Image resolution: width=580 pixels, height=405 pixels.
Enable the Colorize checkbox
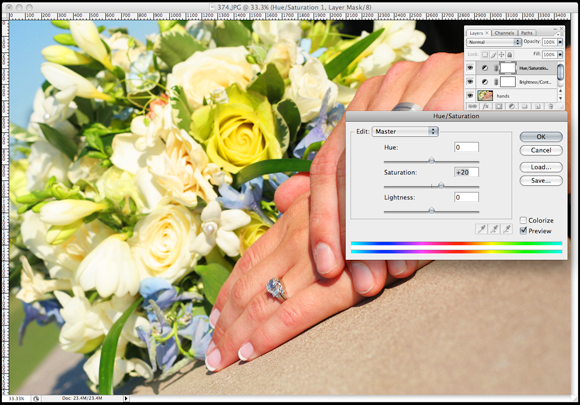pyautogui.click(x=523, y=220)
